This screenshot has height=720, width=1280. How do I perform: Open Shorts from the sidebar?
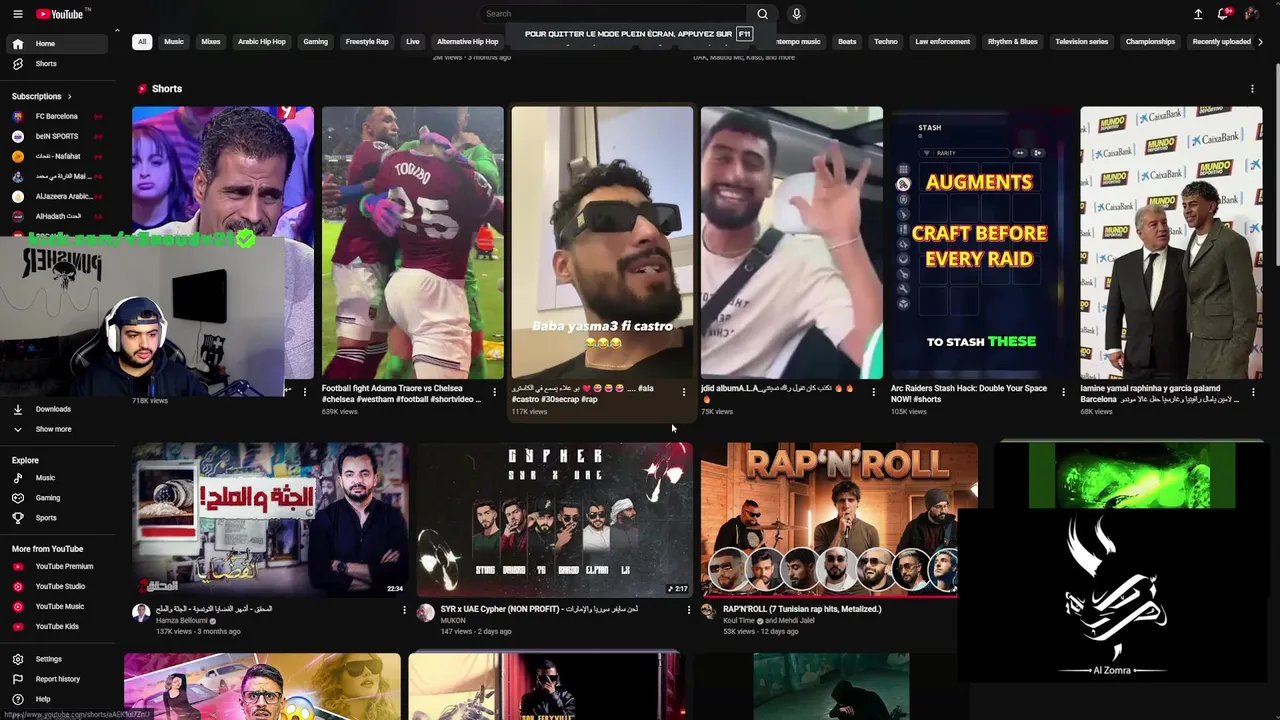(55, 64)
